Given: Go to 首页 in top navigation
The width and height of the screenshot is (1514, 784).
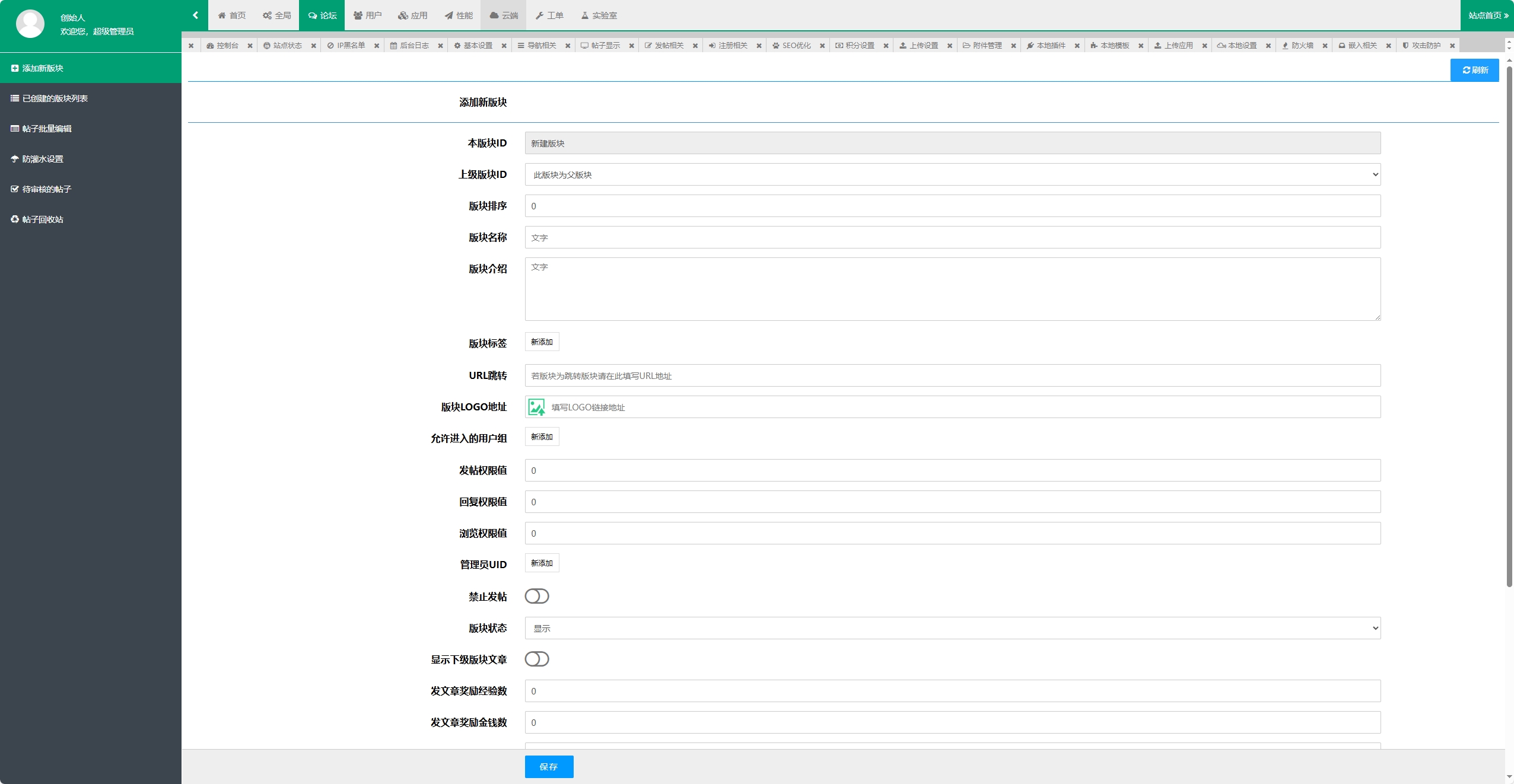Looking at the screenshot, I should pyautogui.click(x=232, y=15).
